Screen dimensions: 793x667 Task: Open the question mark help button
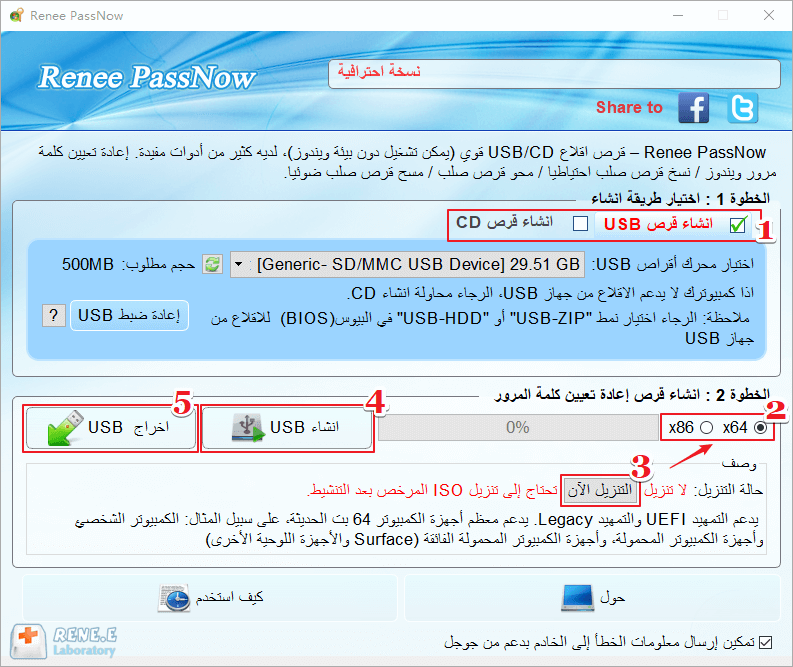pyautogui.click(x=54, y=316)
